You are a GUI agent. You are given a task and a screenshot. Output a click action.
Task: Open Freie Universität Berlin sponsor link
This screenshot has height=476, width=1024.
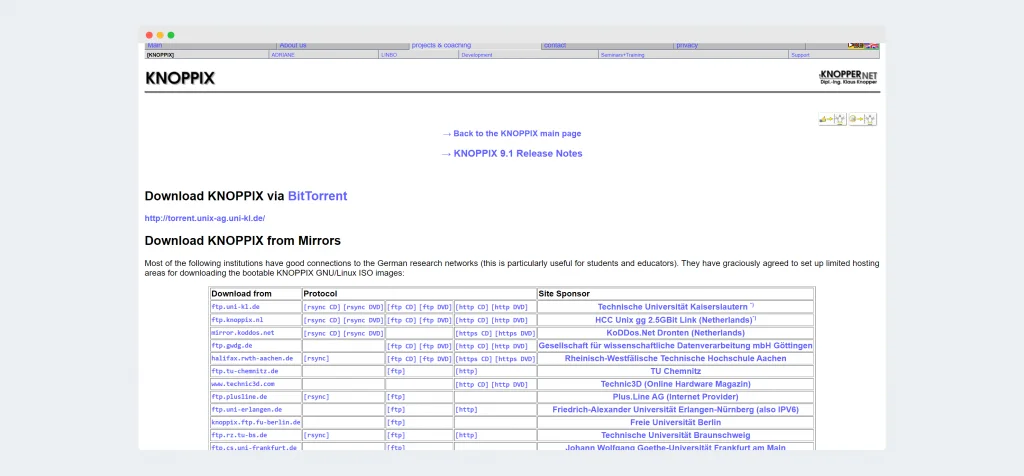675,422
